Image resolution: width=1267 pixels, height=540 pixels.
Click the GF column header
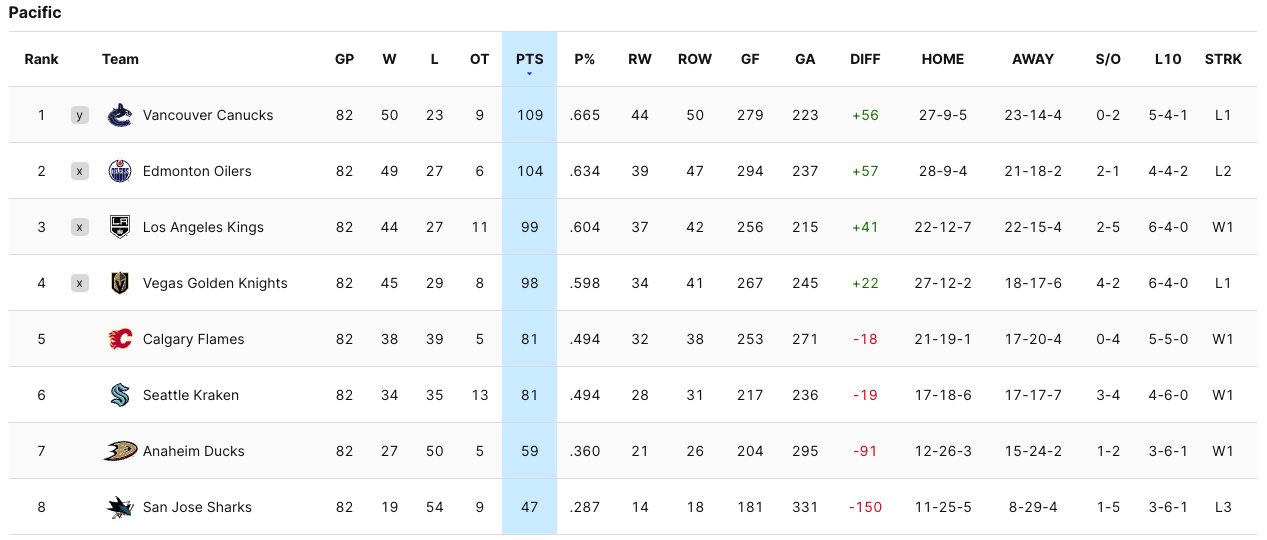coord(750,59)
